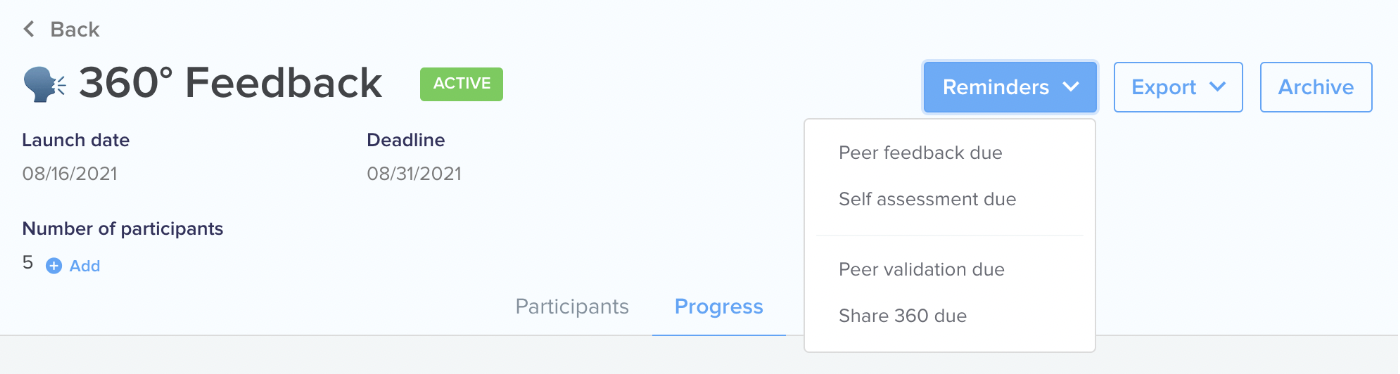
Task: Choose Self assessment due reminder
Action: pos(927,199)
